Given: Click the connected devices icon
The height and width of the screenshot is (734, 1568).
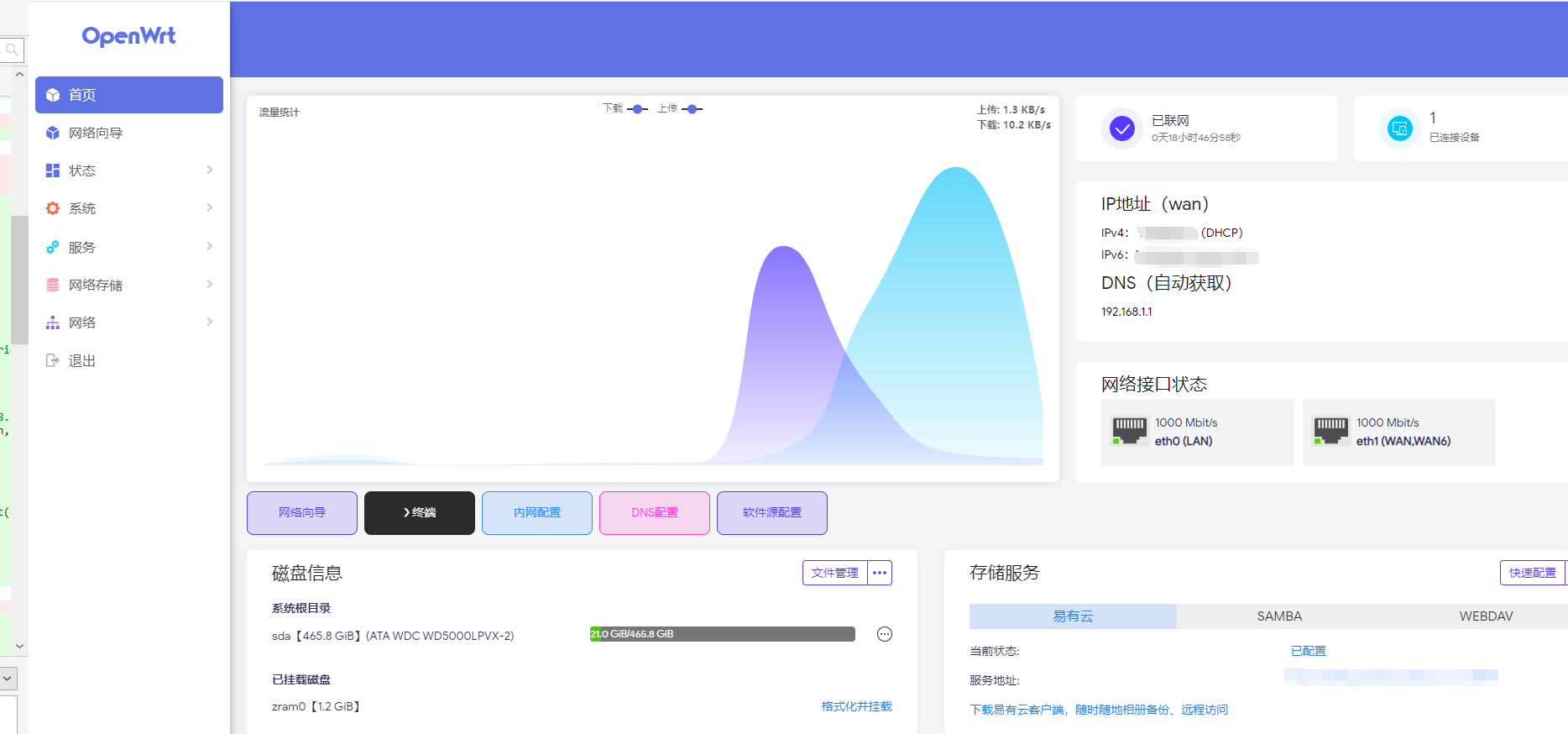Looking at the screenshot, I should [1399, 128].
